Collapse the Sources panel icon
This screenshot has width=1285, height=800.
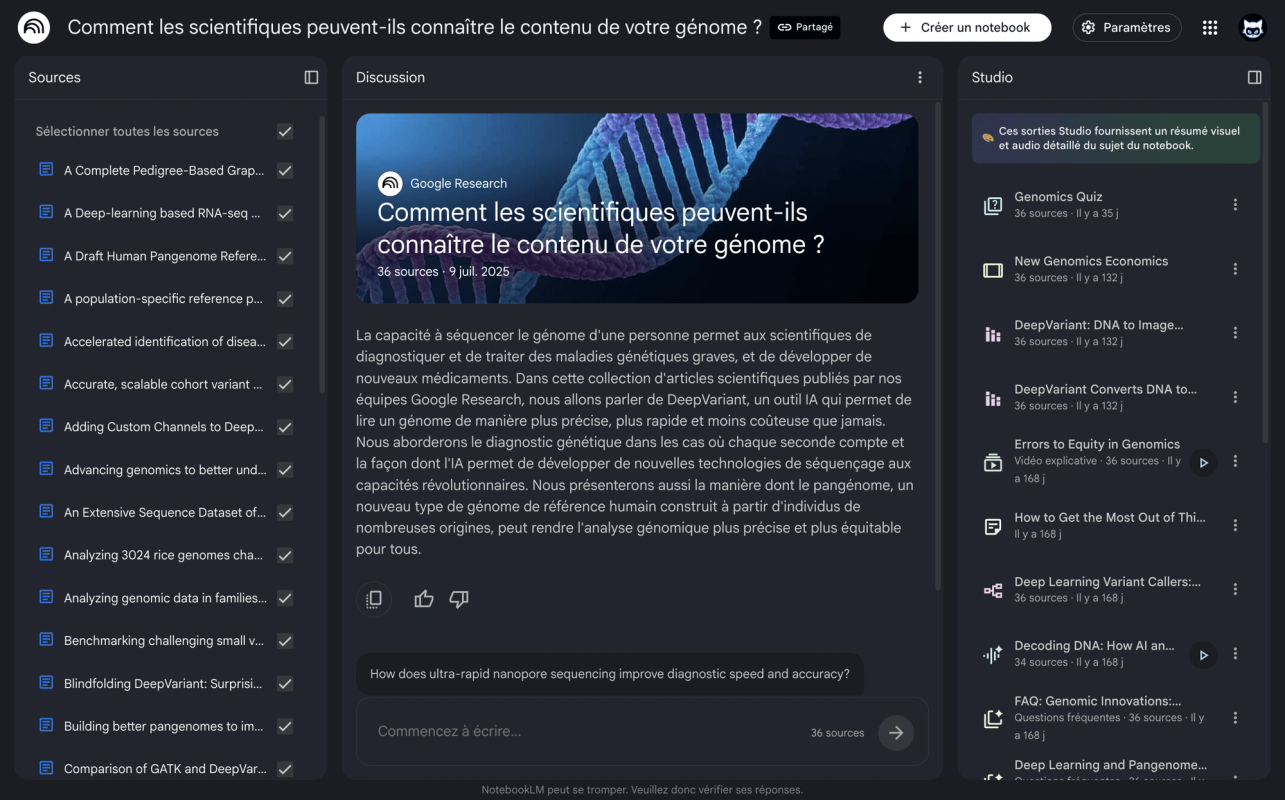311,77
